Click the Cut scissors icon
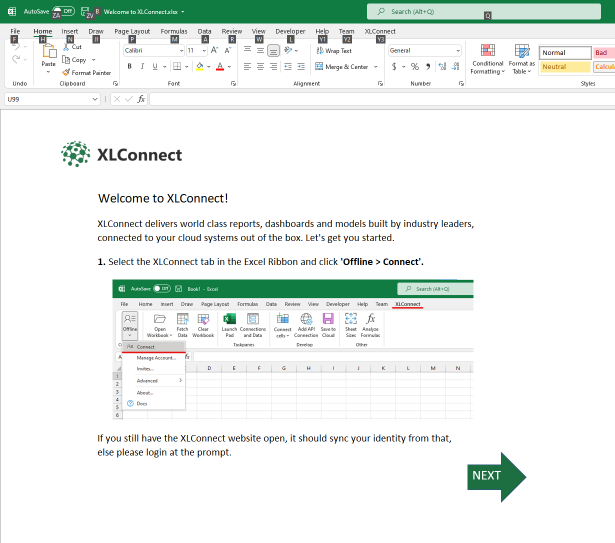The image size is (615, 543). point(66,47)
